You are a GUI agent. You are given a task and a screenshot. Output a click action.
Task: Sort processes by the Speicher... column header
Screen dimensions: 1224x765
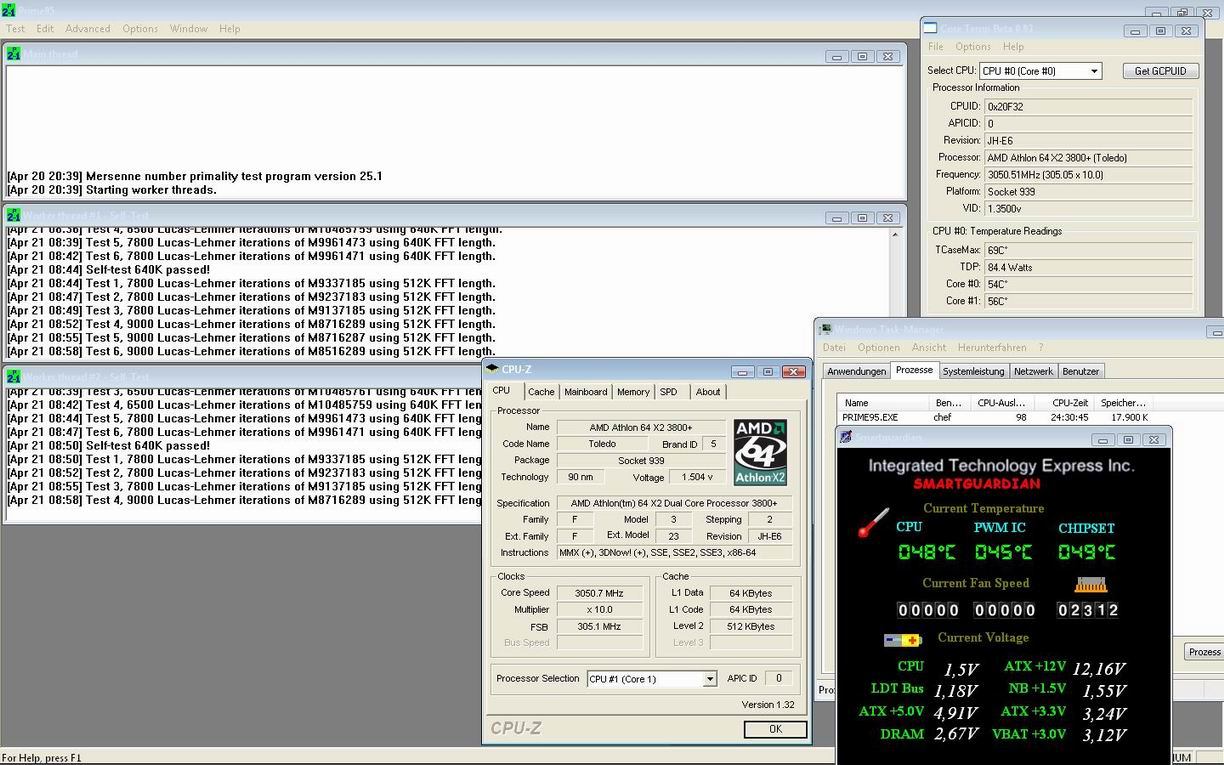pyautogui.click(x=1122, y=403)
